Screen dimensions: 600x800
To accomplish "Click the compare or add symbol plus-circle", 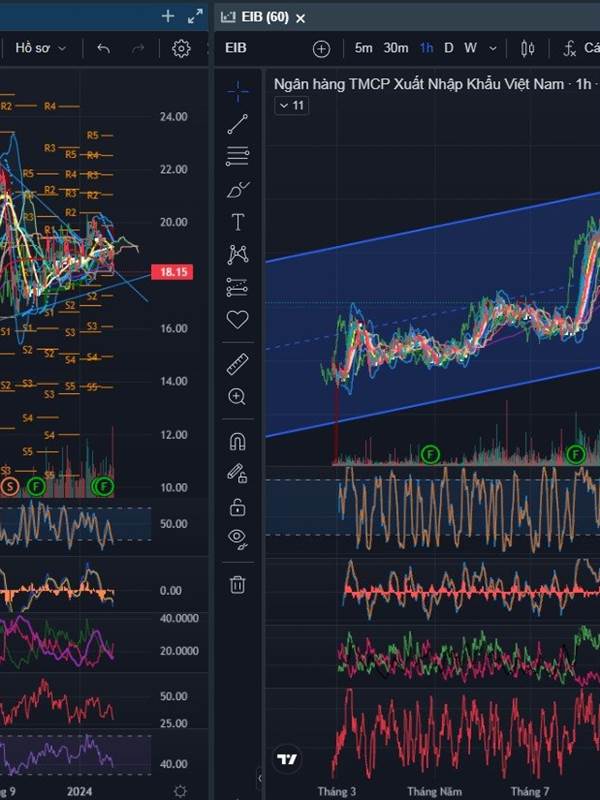I will [321, 49].
